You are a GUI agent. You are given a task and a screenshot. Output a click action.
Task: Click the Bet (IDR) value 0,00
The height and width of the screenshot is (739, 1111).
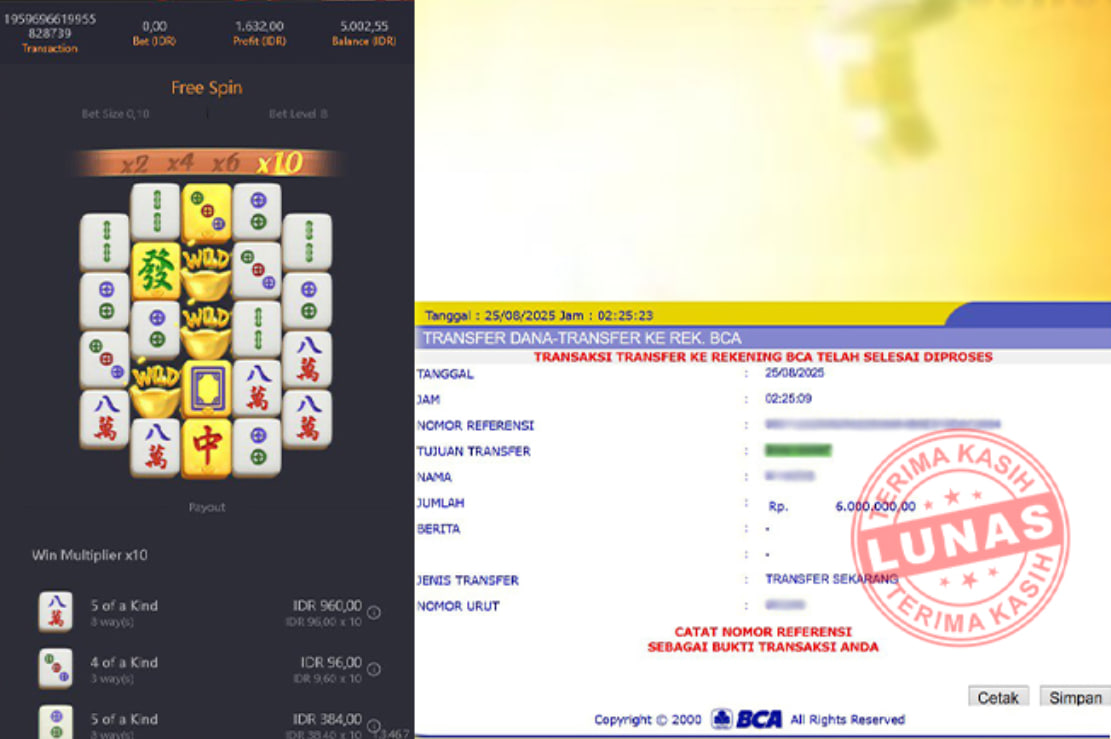click(154, 26)
